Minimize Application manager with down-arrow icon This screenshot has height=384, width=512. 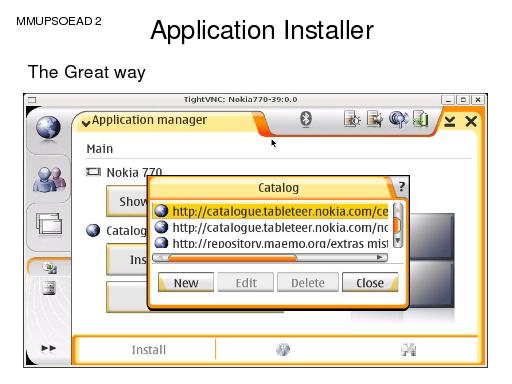pyautogui.click(x=450, y=121)
